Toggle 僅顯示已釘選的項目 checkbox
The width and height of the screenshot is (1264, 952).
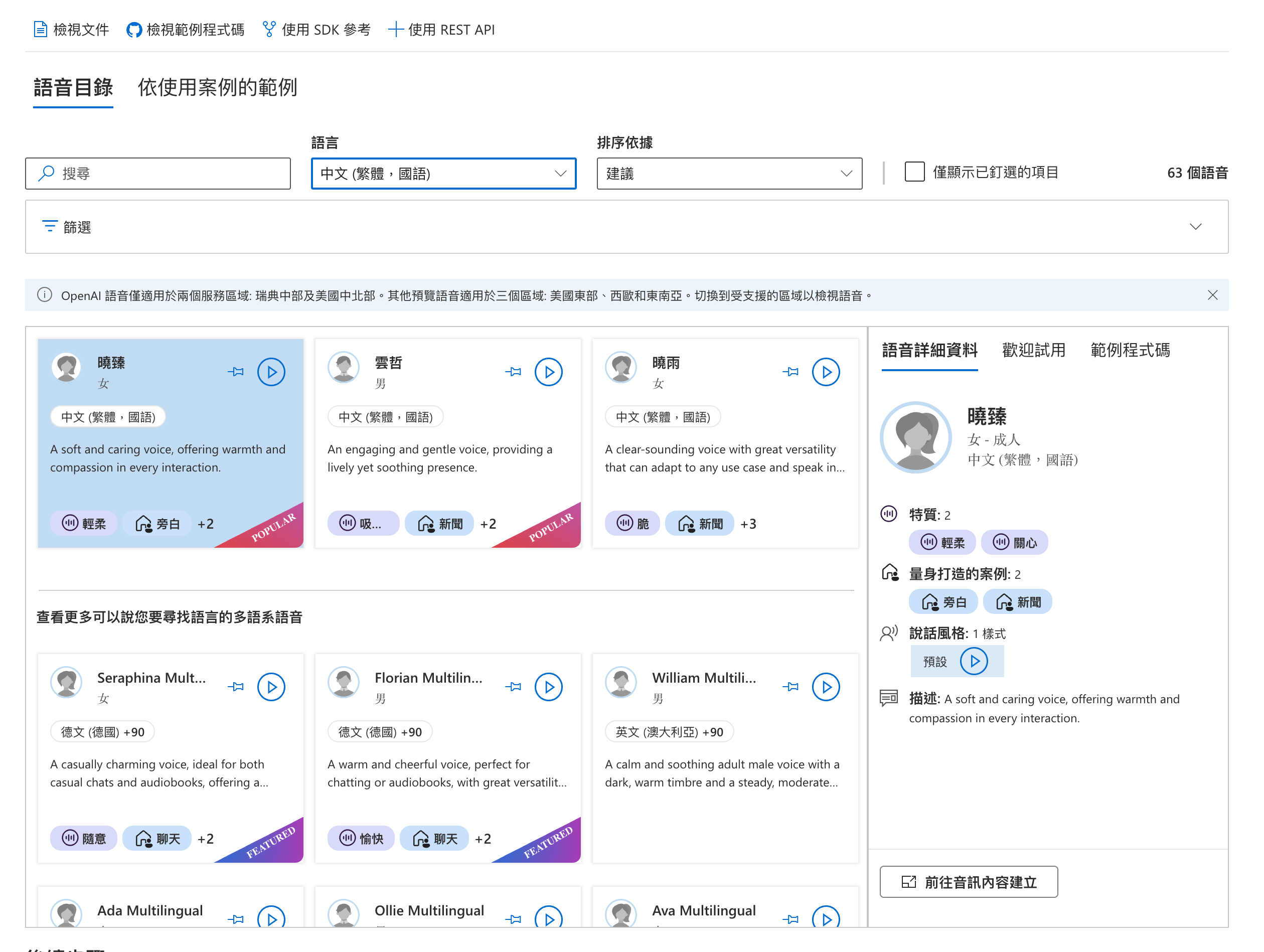[914, 172]
